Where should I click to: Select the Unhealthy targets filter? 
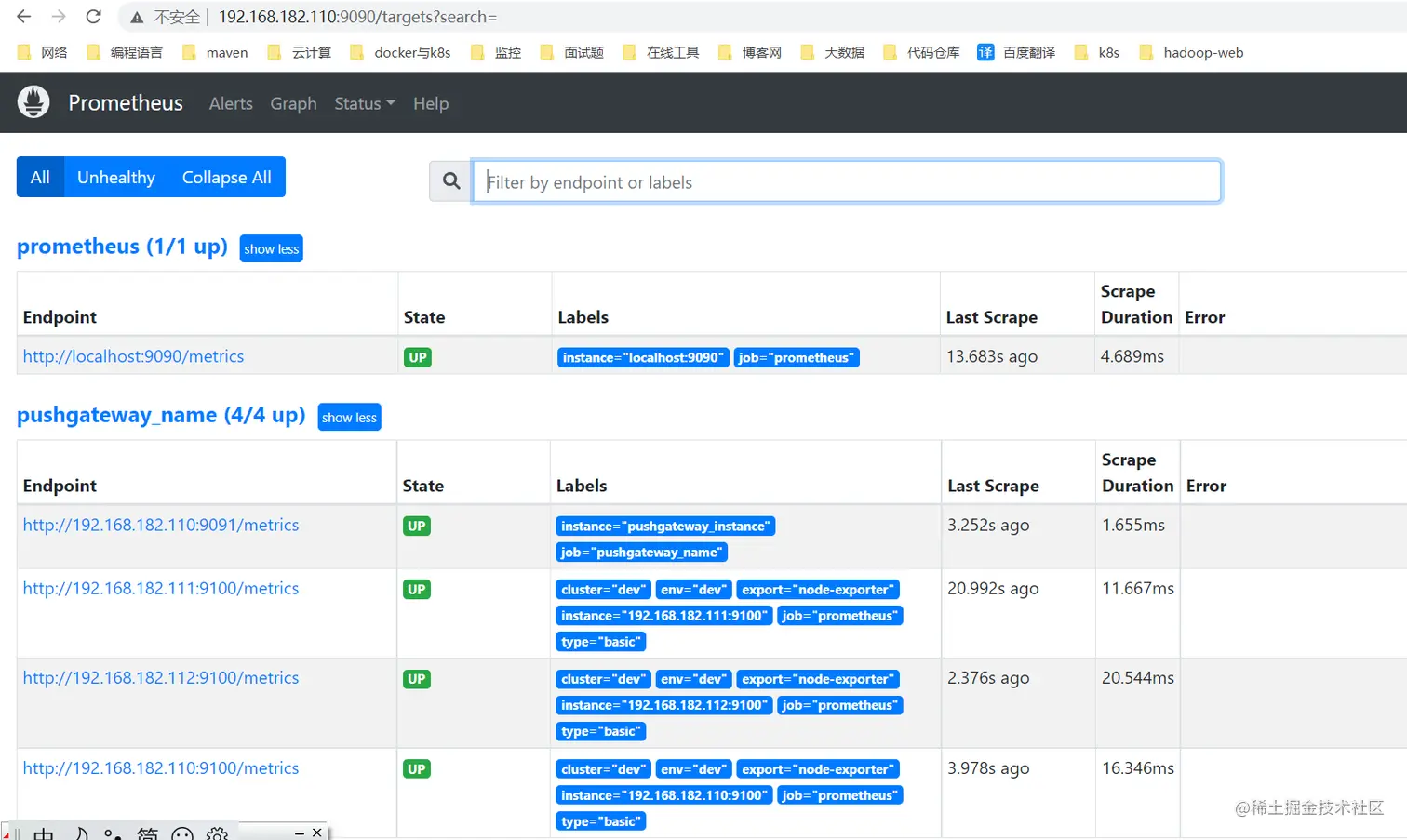[x=116, y=177]
